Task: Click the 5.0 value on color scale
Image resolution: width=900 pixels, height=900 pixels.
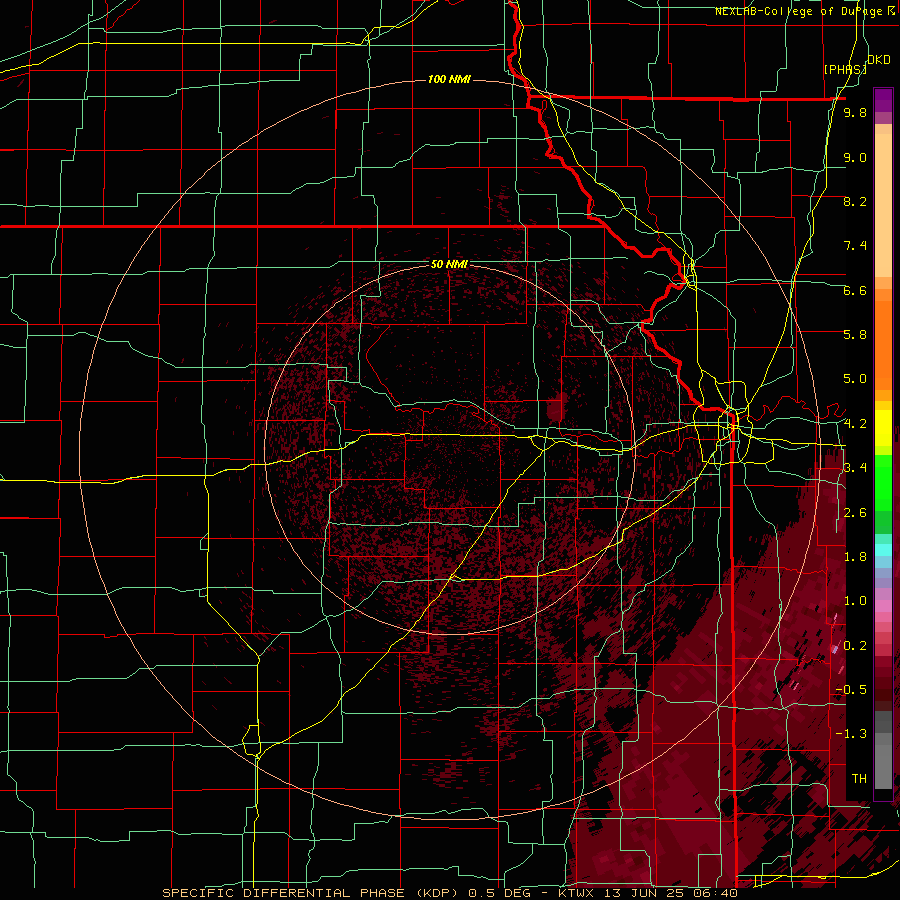Action: 855,379
